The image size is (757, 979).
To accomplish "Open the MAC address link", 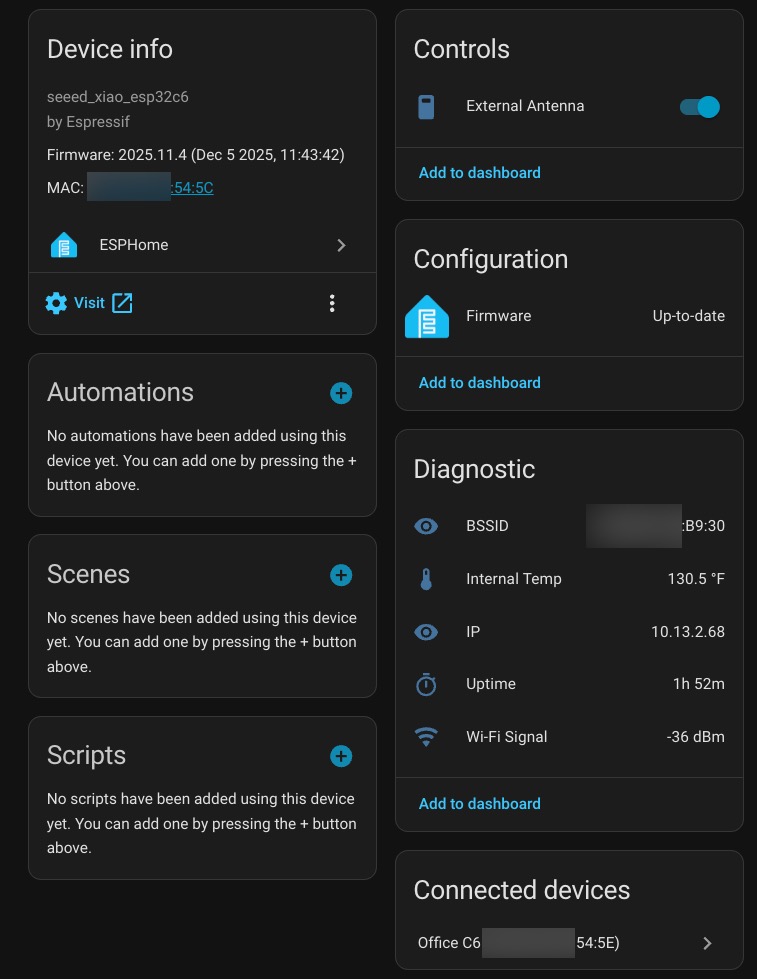I will (x=193, y=188).
